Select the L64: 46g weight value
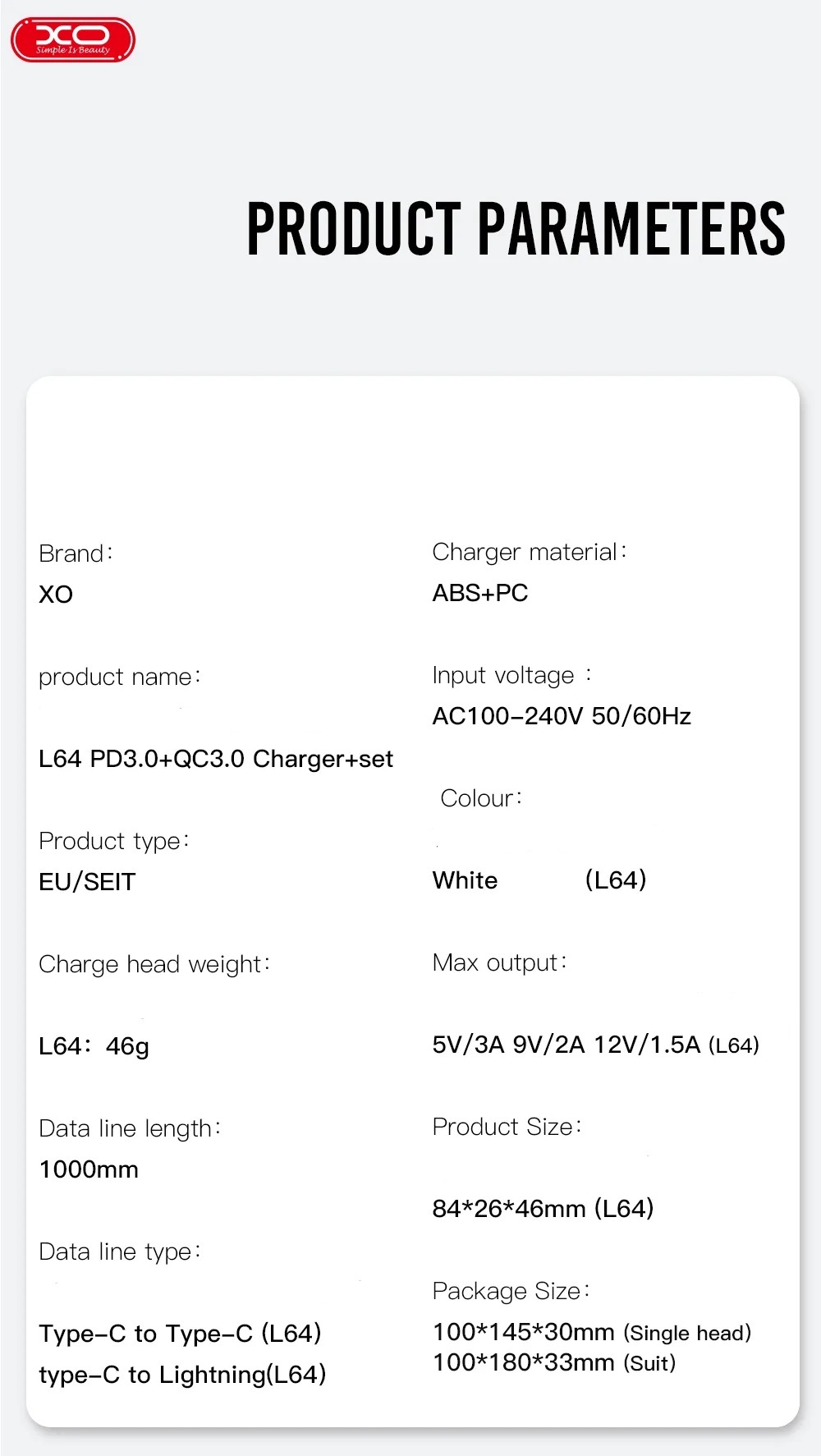The image size is (821, 1456). 94,1046
